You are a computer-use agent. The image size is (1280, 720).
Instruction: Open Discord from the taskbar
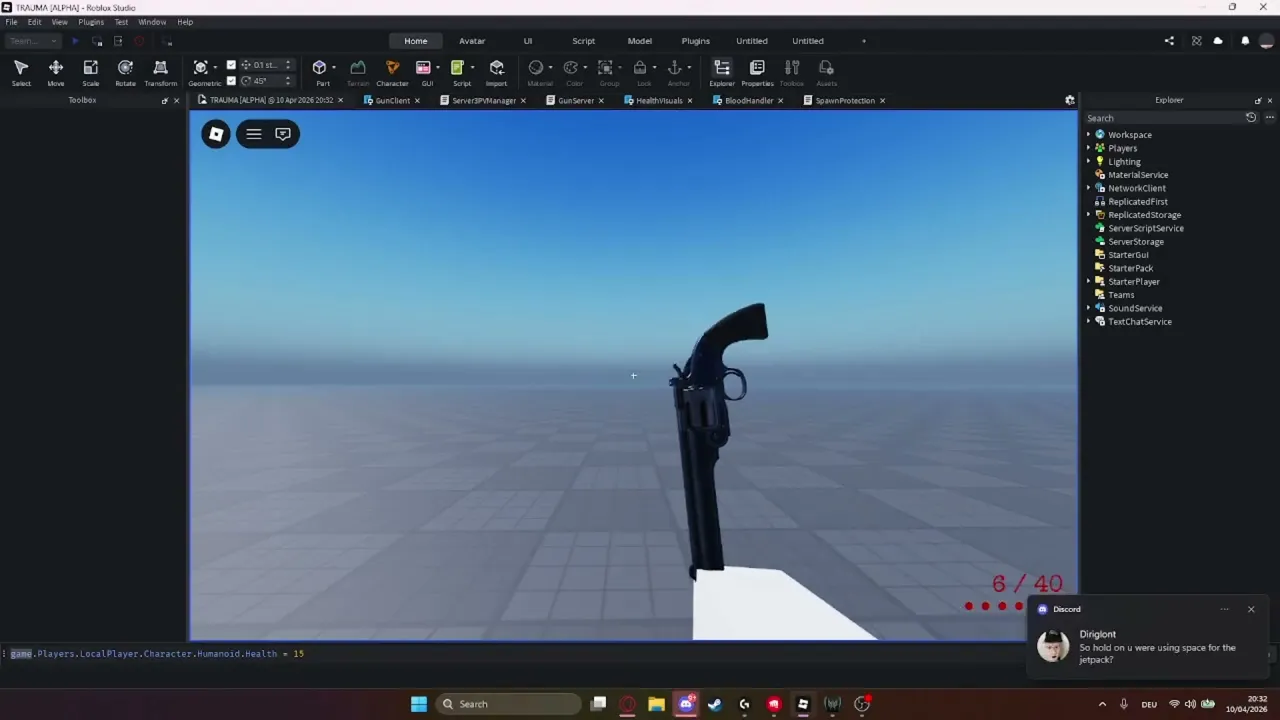pyautogui.click(x=686, y=704)
